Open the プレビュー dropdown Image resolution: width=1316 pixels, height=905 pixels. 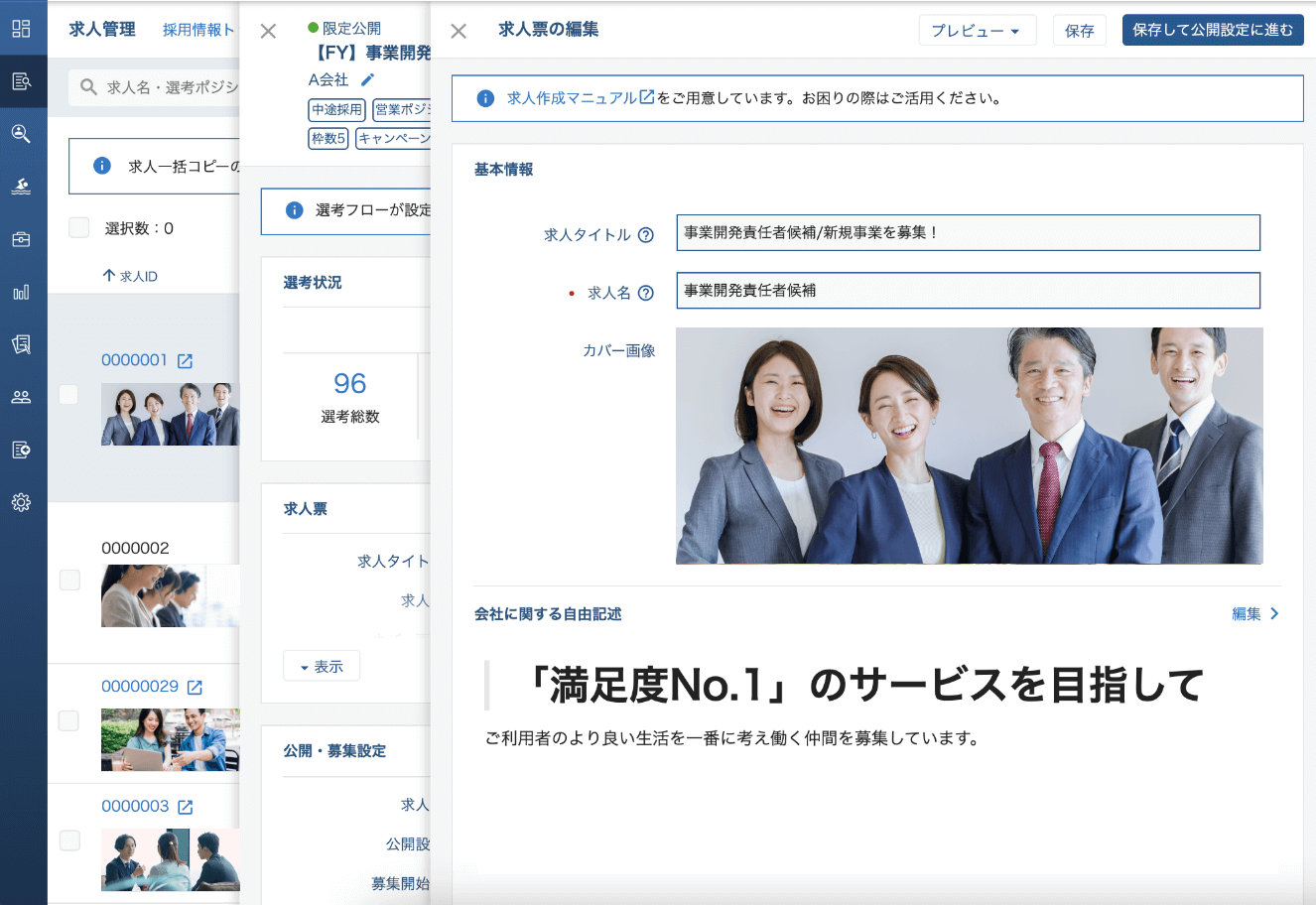coord(977,31)
